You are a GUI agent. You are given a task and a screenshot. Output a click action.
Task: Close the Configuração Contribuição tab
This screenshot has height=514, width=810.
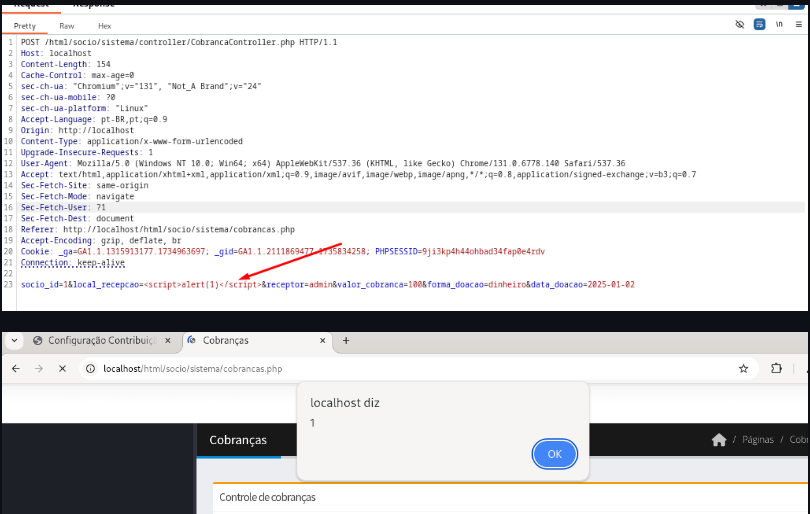(x=167, y=340)
